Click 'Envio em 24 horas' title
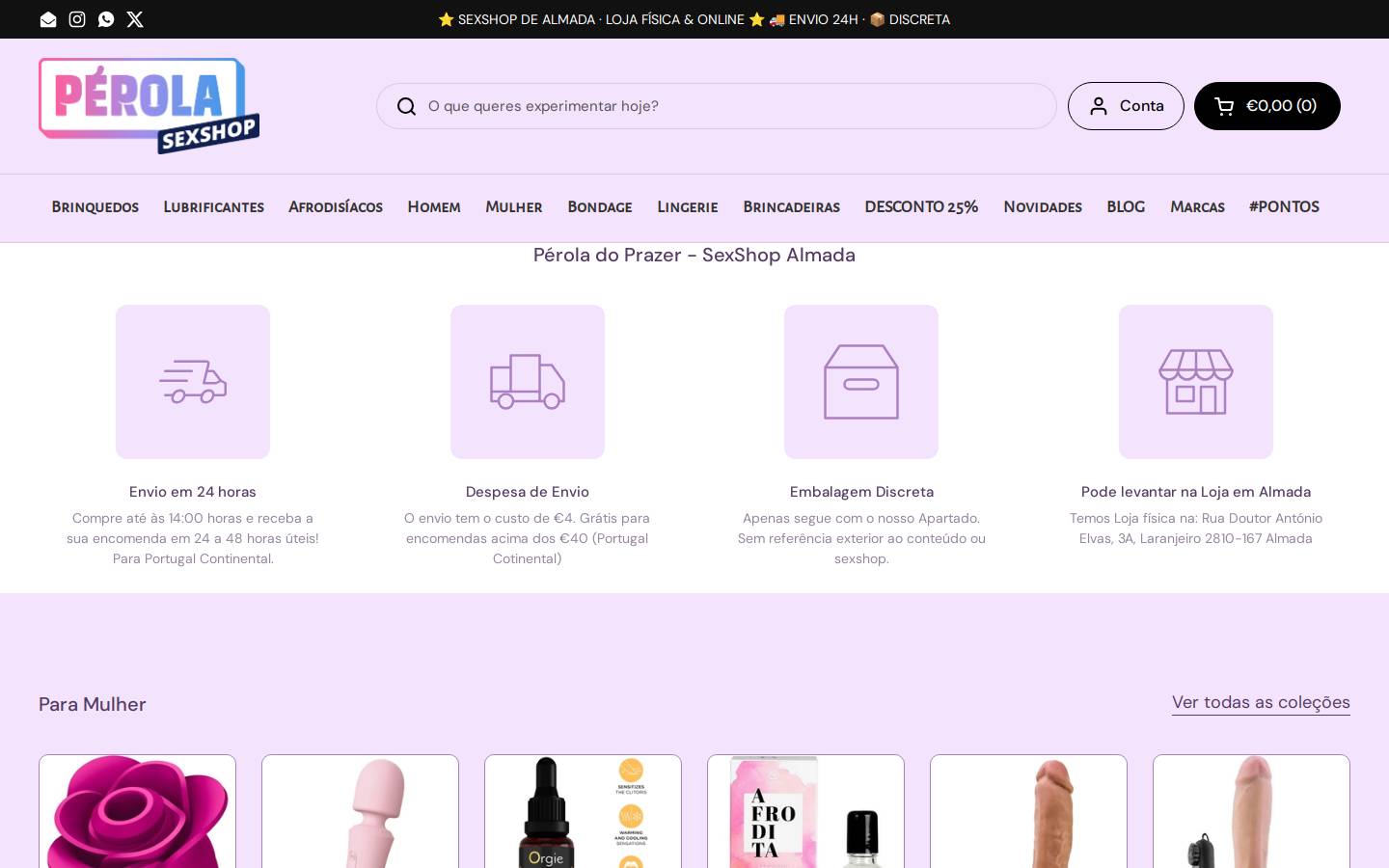 193,492
